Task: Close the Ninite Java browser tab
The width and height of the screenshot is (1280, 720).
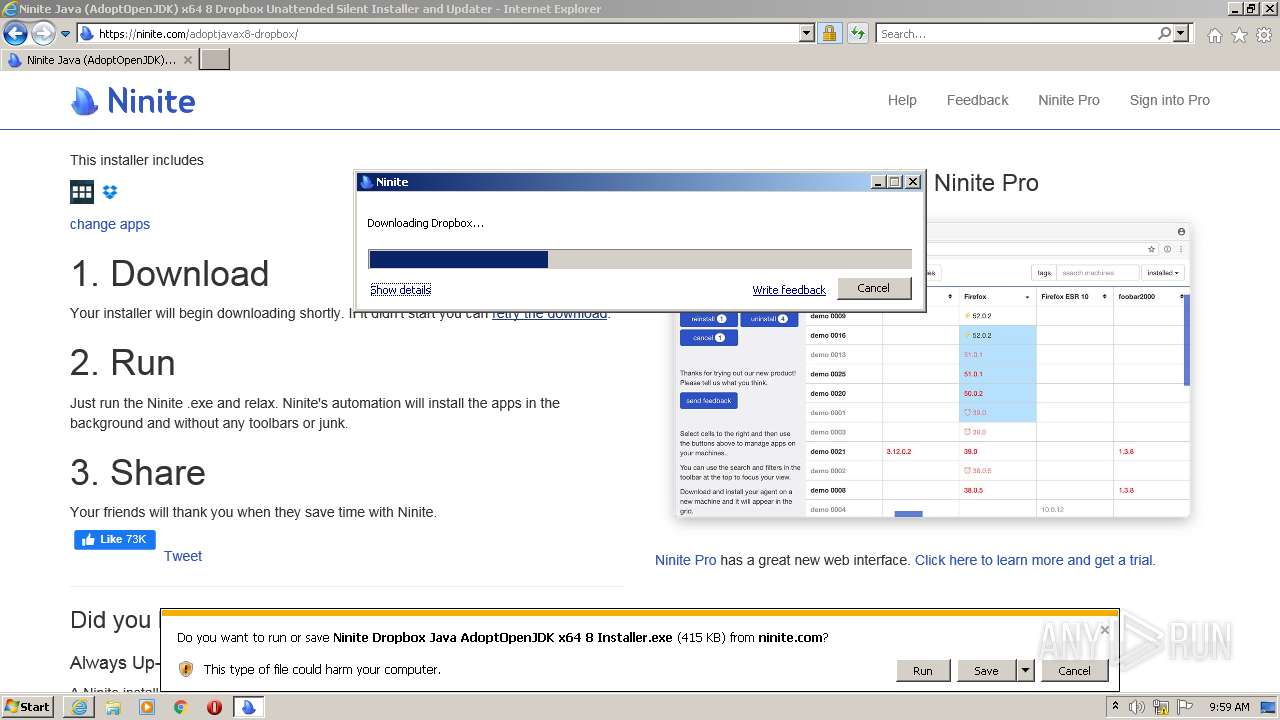Action: [188, 60]
